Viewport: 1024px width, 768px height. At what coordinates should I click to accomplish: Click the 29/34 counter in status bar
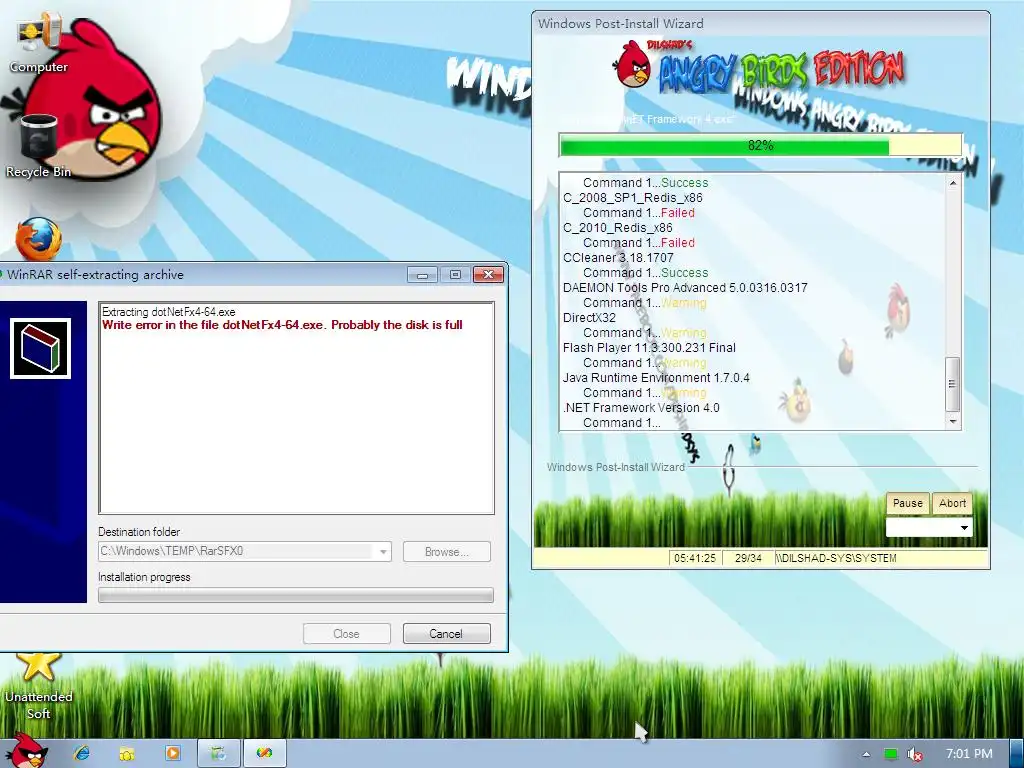pos(748,558)
